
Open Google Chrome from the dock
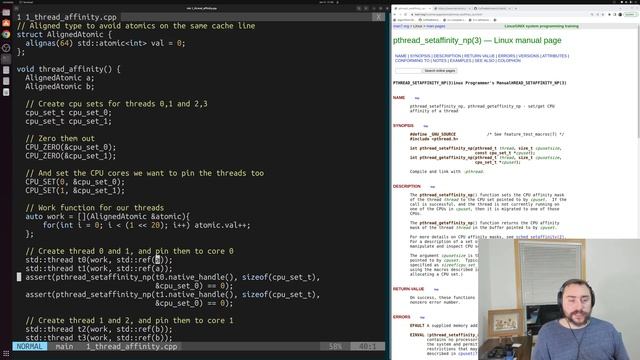point(6,35)
